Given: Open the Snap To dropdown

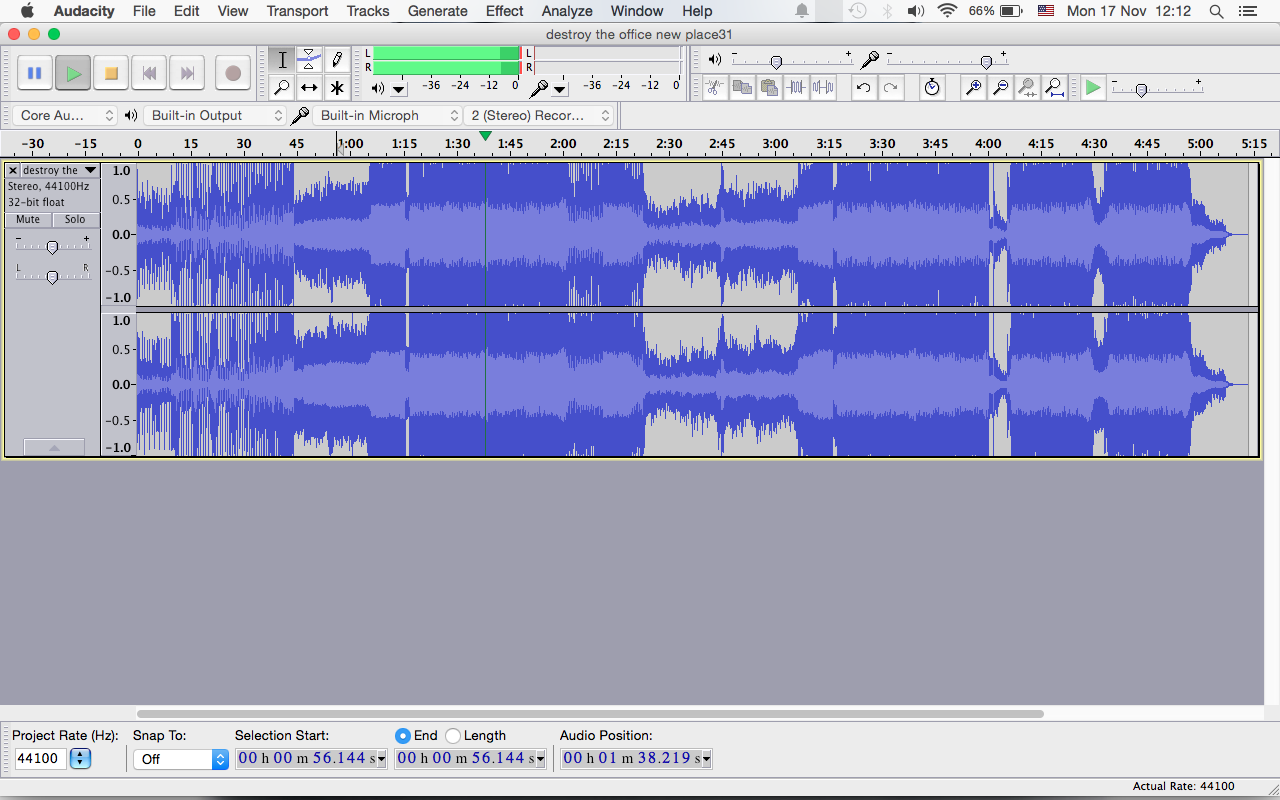Looking at the screenshot, I should 180,759.
